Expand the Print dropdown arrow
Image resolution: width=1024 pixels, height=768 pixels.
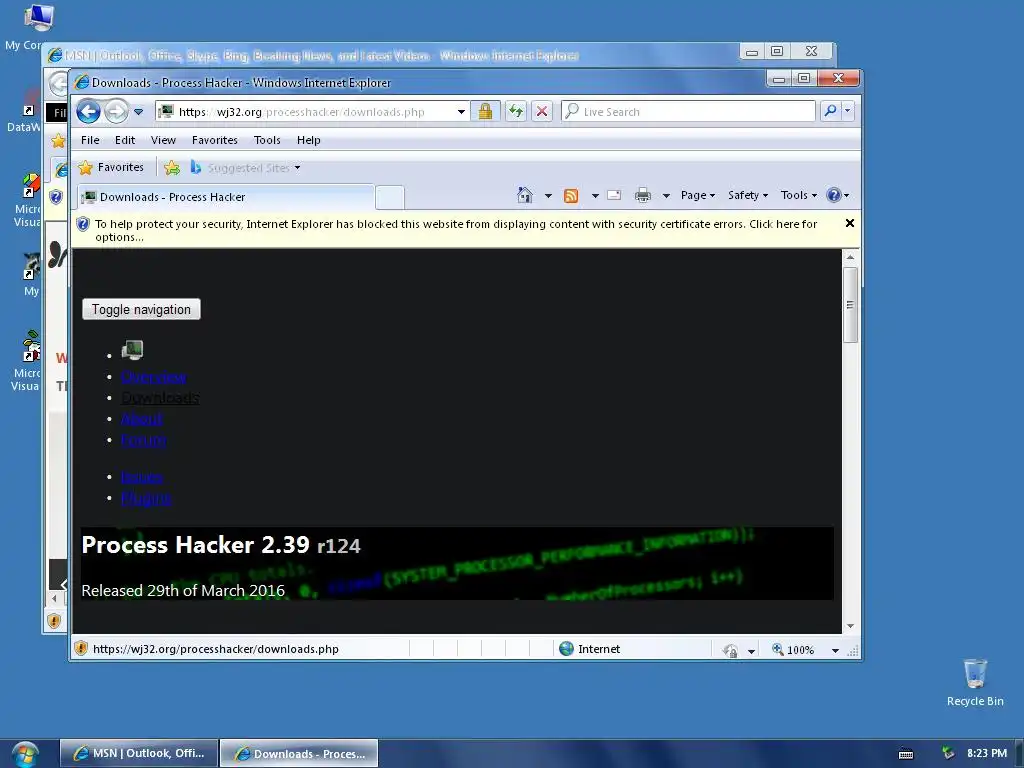[x=666, y=195]
